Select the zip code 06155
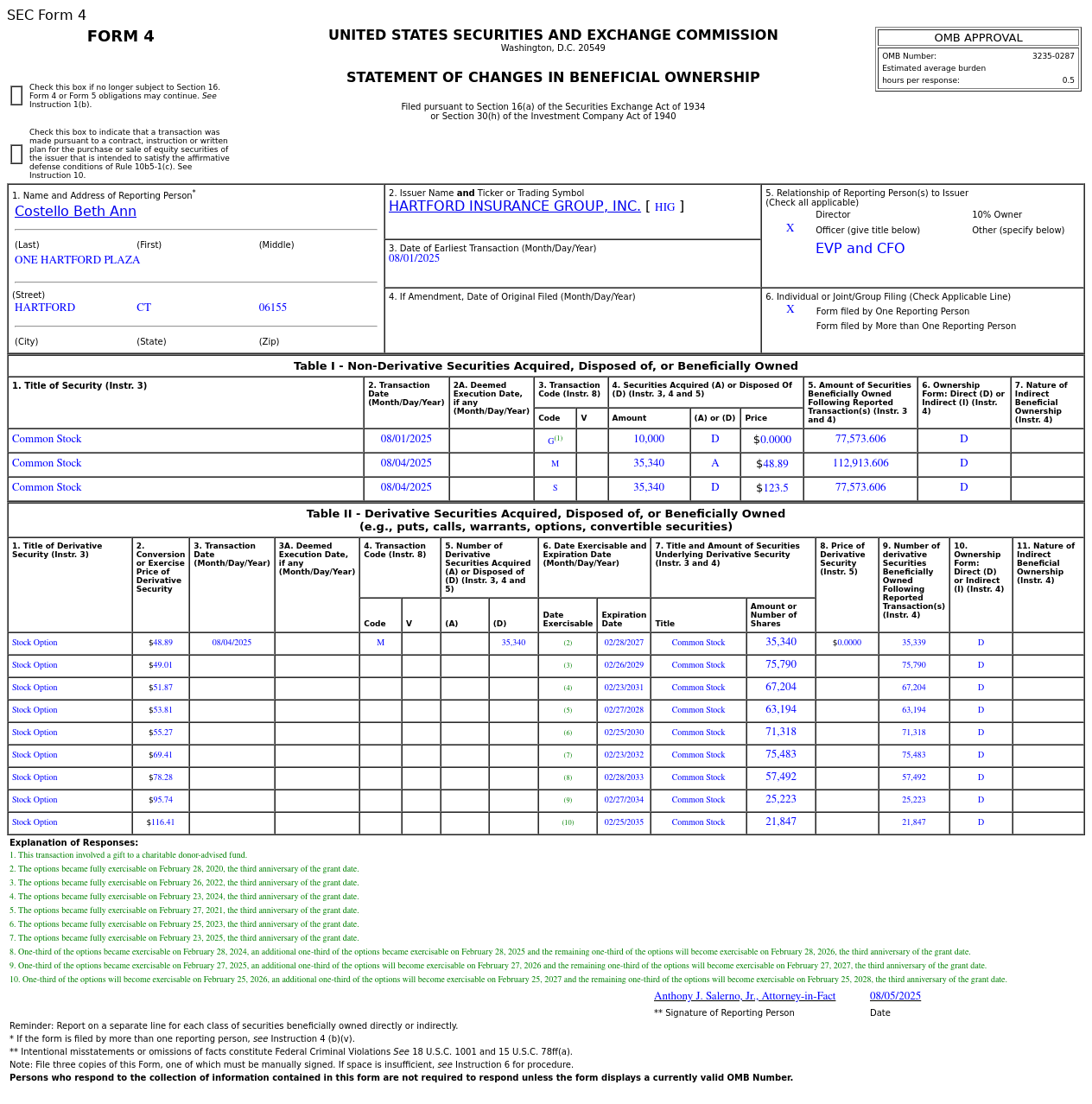This screenshot has width=1092, height=1104. [273, 308]
